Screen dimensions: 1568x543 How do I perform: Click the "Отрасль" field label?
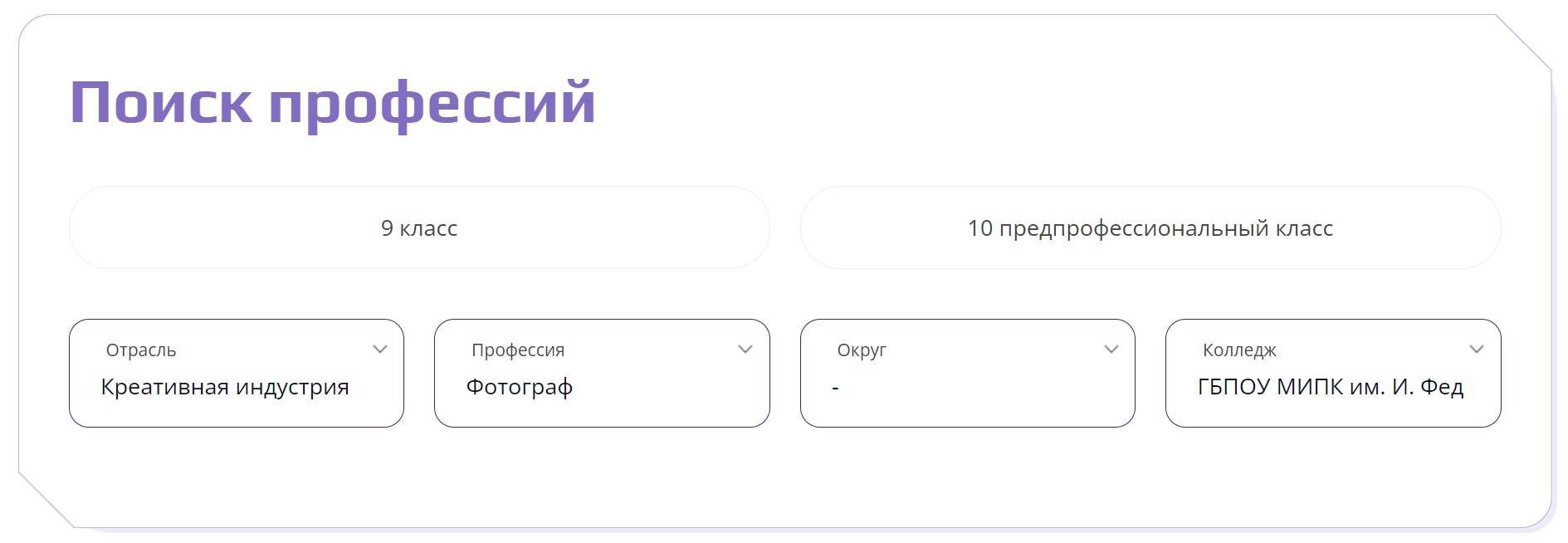point(141,350)
